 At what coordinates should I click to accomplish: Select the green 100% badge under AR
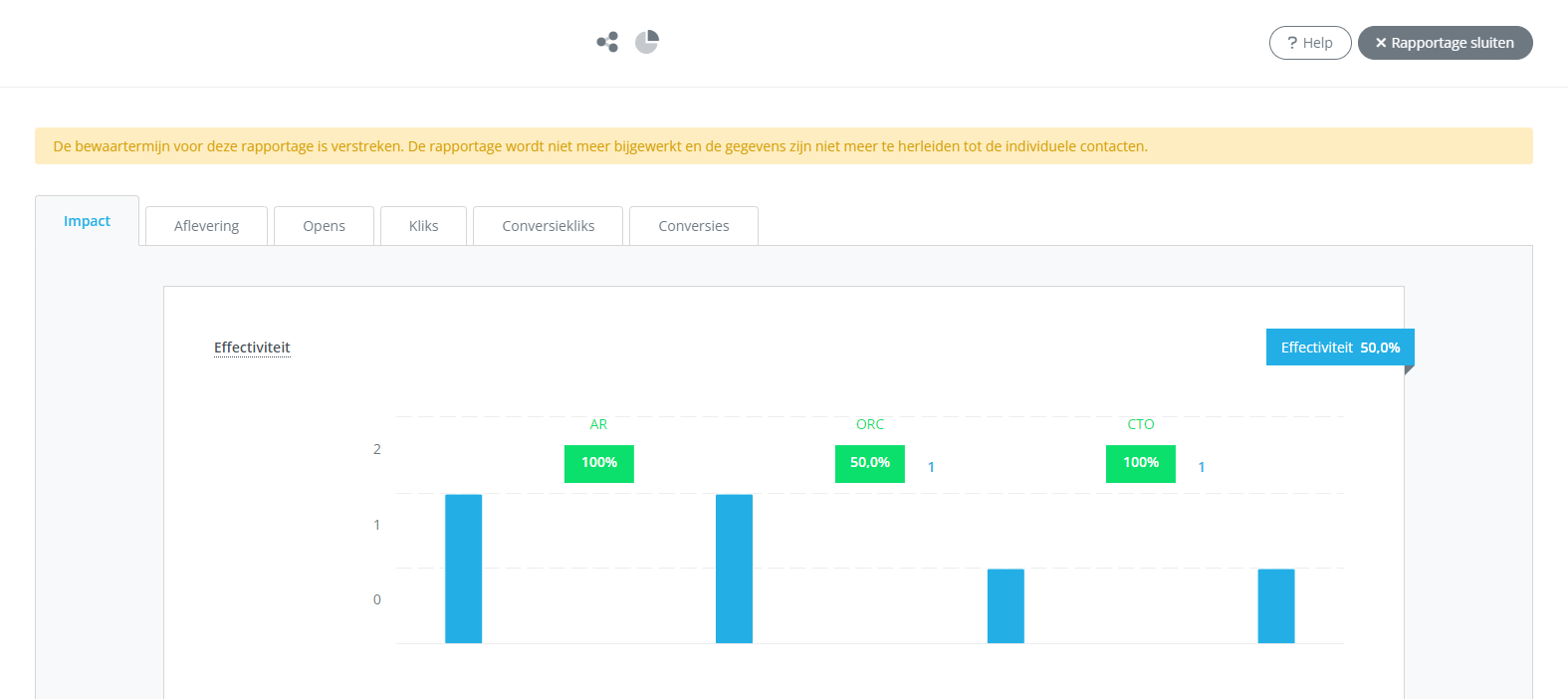pos(598,463)
